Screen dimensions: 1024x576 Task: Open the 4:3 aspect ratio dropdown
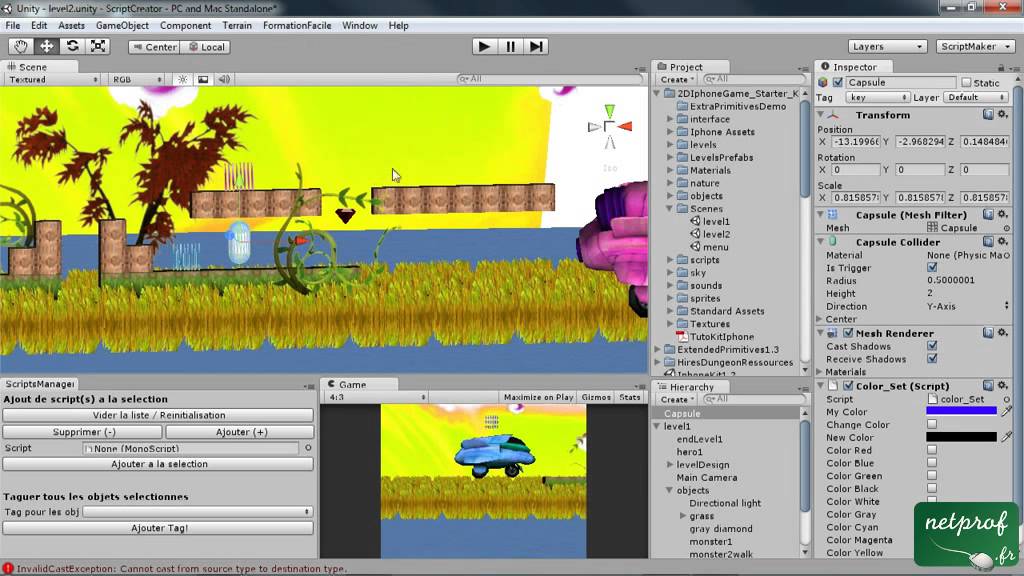tap(377, 397)
